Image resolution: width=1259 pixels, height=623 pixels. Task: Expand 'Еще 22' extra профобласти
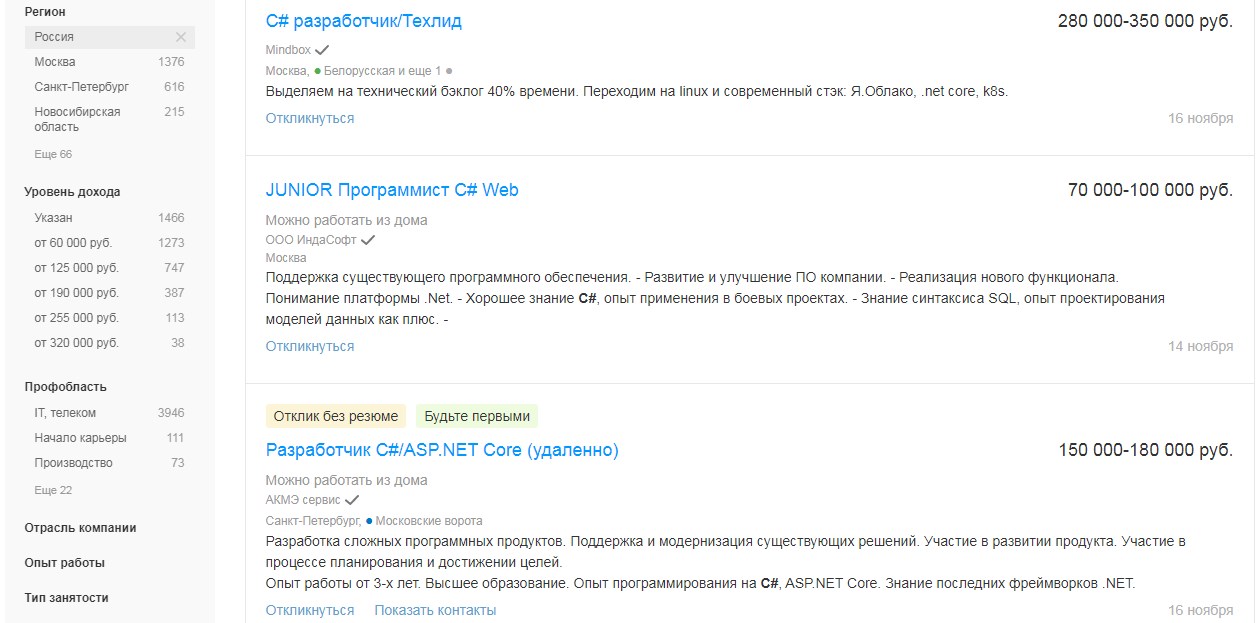coord(34,490)
